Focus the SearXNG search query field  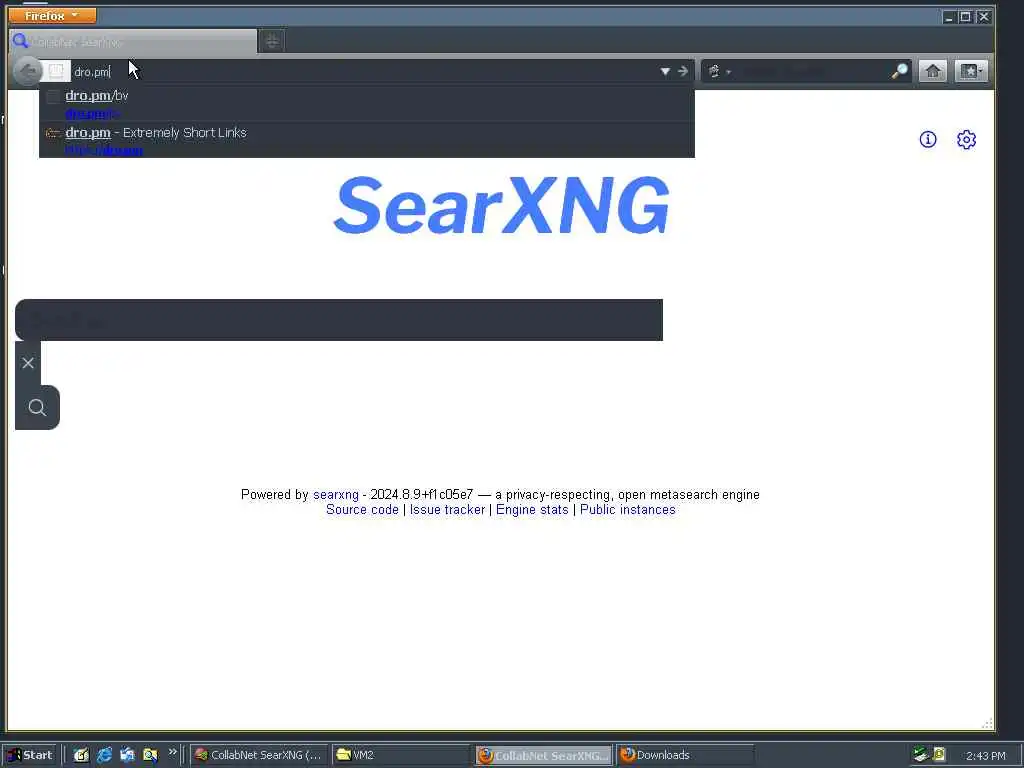[x=339, y=320]
